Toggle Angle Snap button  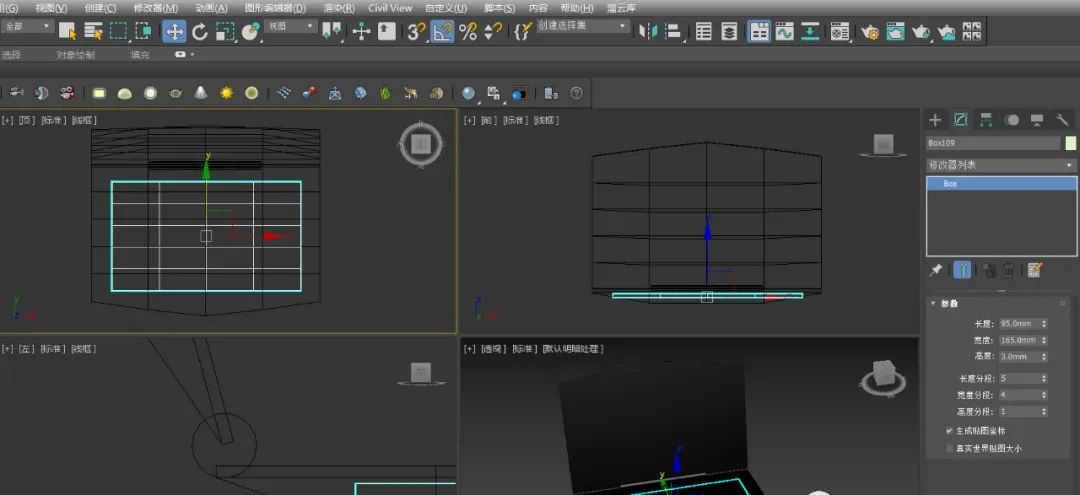[442, 31]
